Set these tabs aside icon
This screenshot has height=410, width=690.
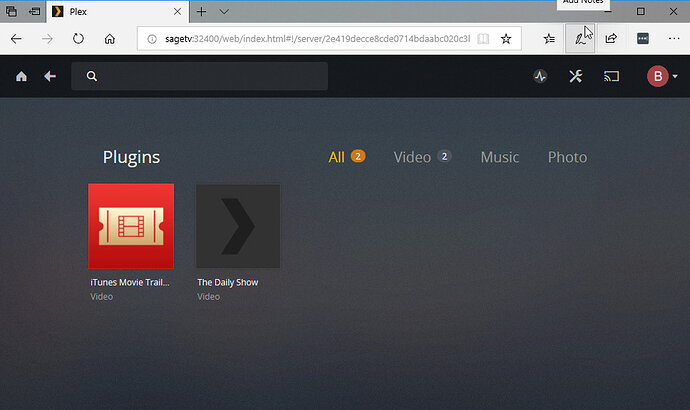click(34, 11)
